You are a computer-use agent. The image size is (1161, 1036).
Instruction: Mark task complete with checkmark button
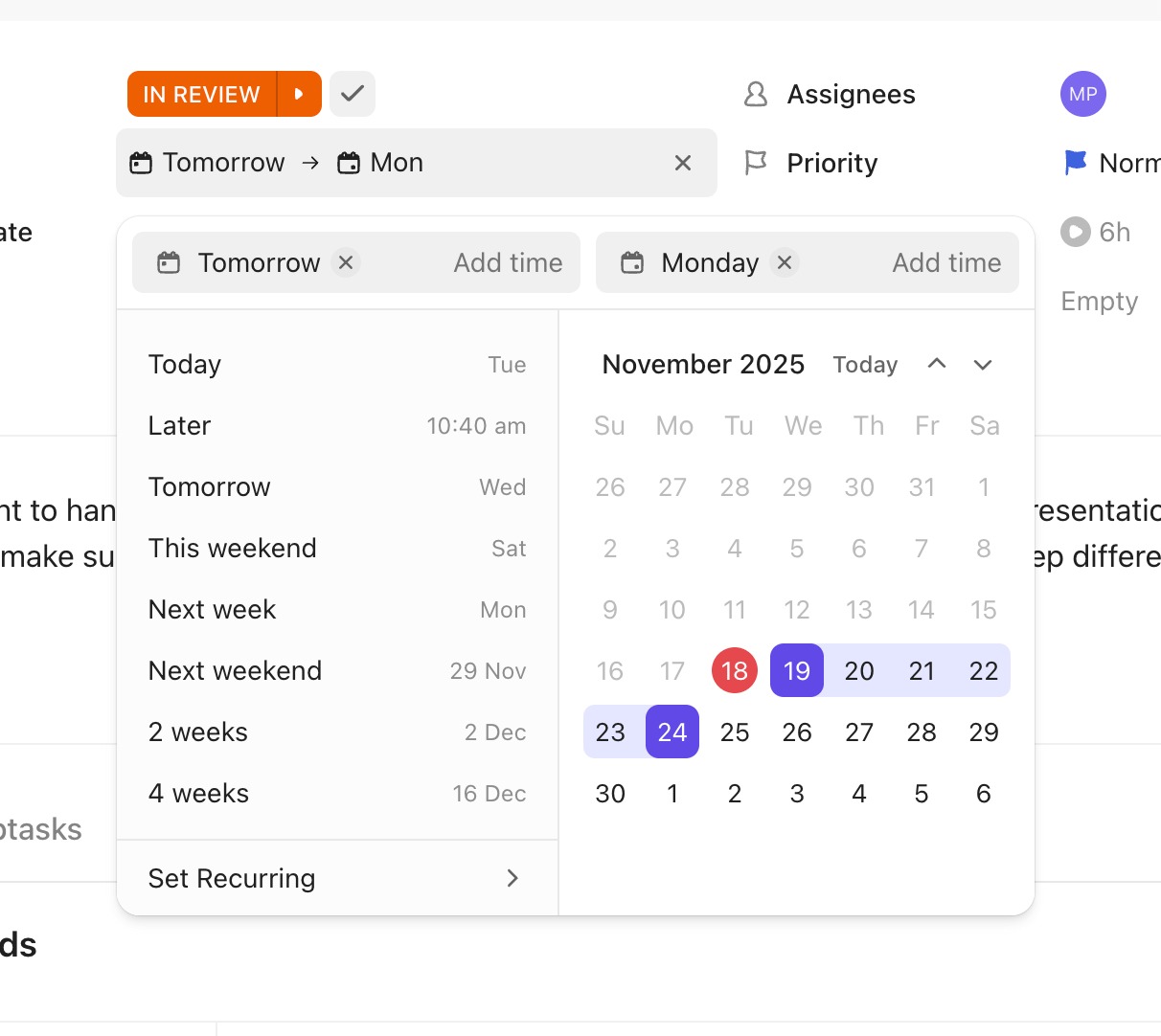pyautogui.click(x=353, y=94)
